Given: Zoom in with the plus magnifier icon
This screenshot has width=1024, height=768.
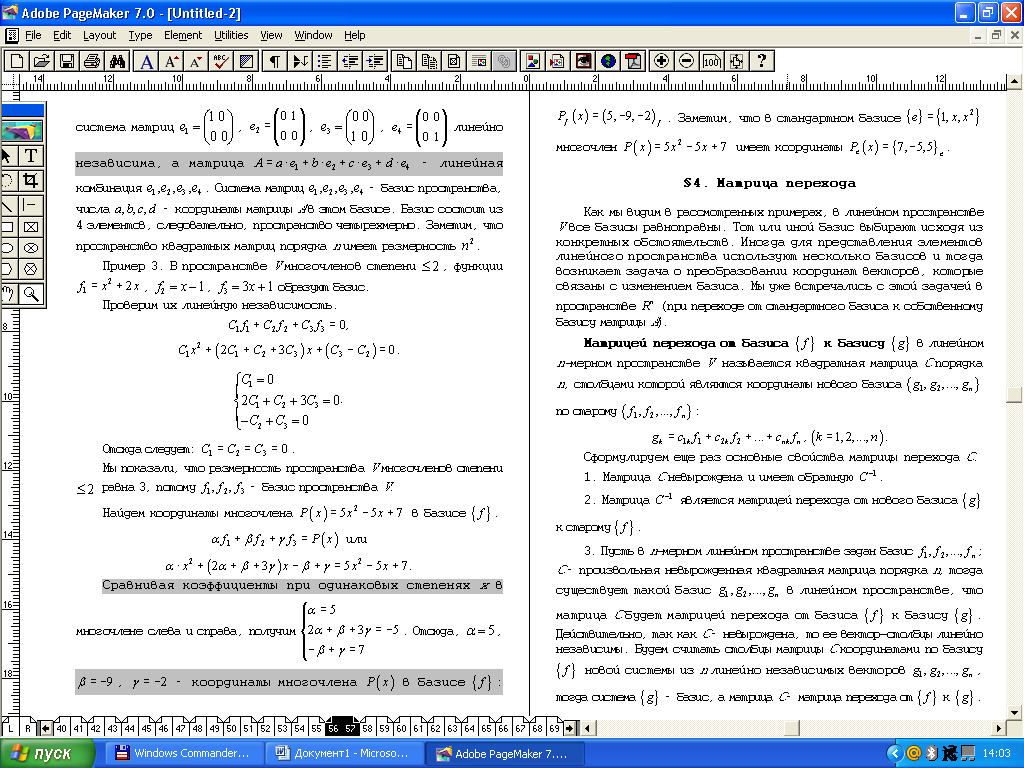Looking at the screenshot, I should pos(662,61).
